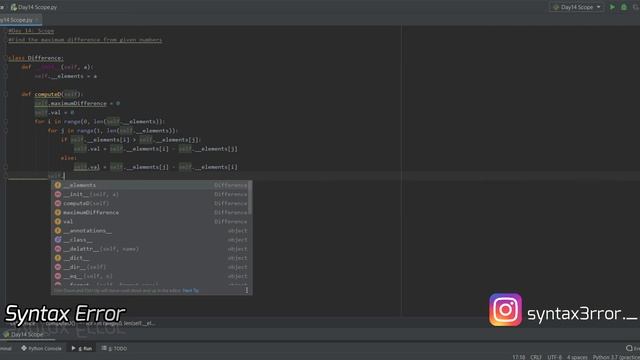Click the Next Tip link in completion popup
Viewport: 640px width, 360px height.
tap(191, 291)
